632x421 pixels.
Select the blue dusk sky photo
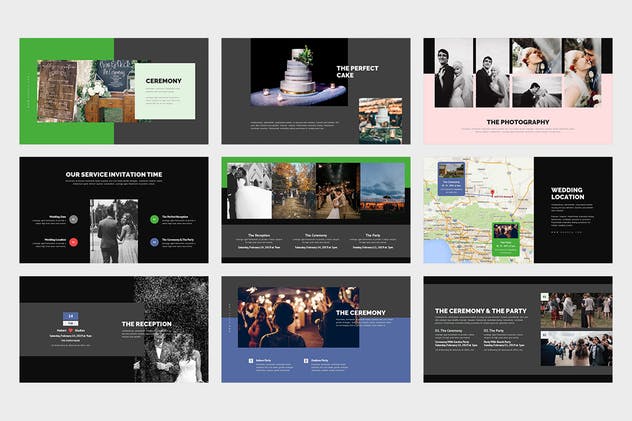pyautogui.click(x=383, y=191)
